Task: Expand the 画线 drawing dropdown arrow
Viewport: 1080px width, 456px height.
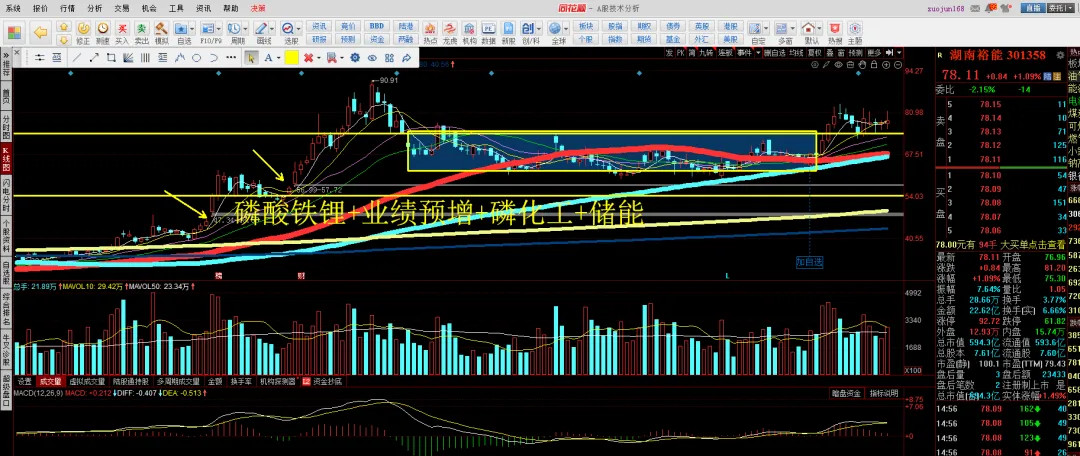Action: (x=271, y=29)
